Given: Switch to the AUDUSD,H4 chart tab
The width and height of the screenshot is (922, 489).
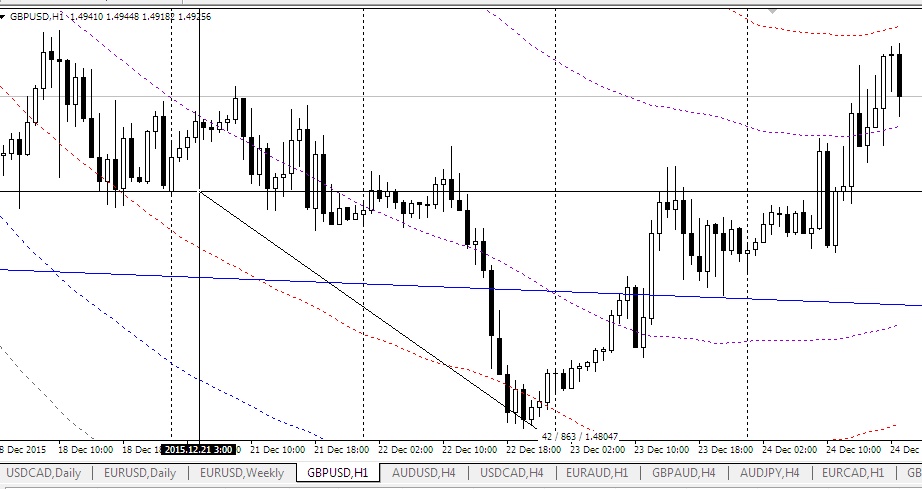Looking at the screenshot, I should coord(423,473).
